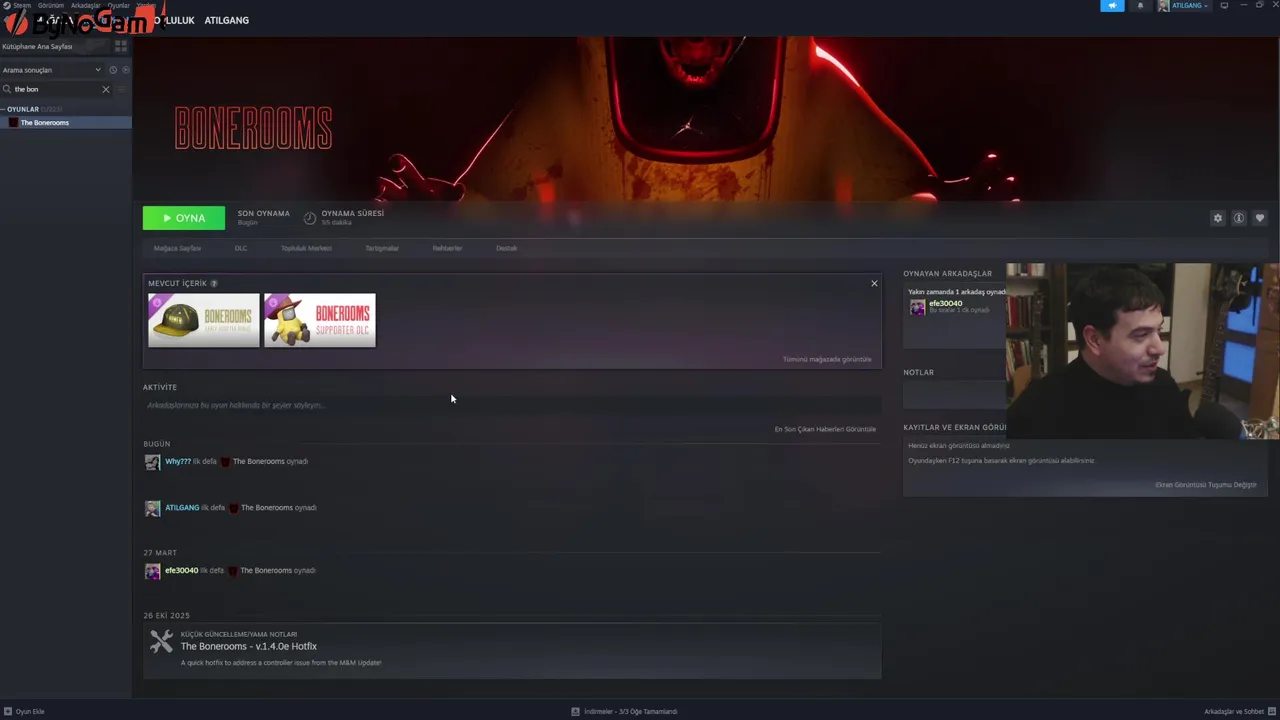Click Why??? avatar in activity

152,462
